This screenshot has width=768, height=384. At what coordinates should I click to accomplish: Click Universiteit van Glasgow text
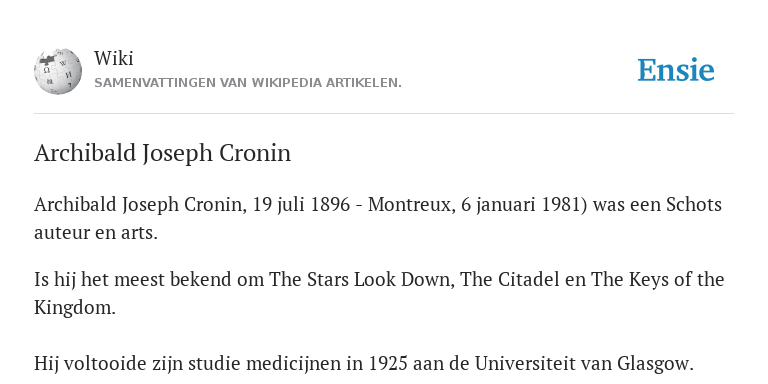(584, 364)
